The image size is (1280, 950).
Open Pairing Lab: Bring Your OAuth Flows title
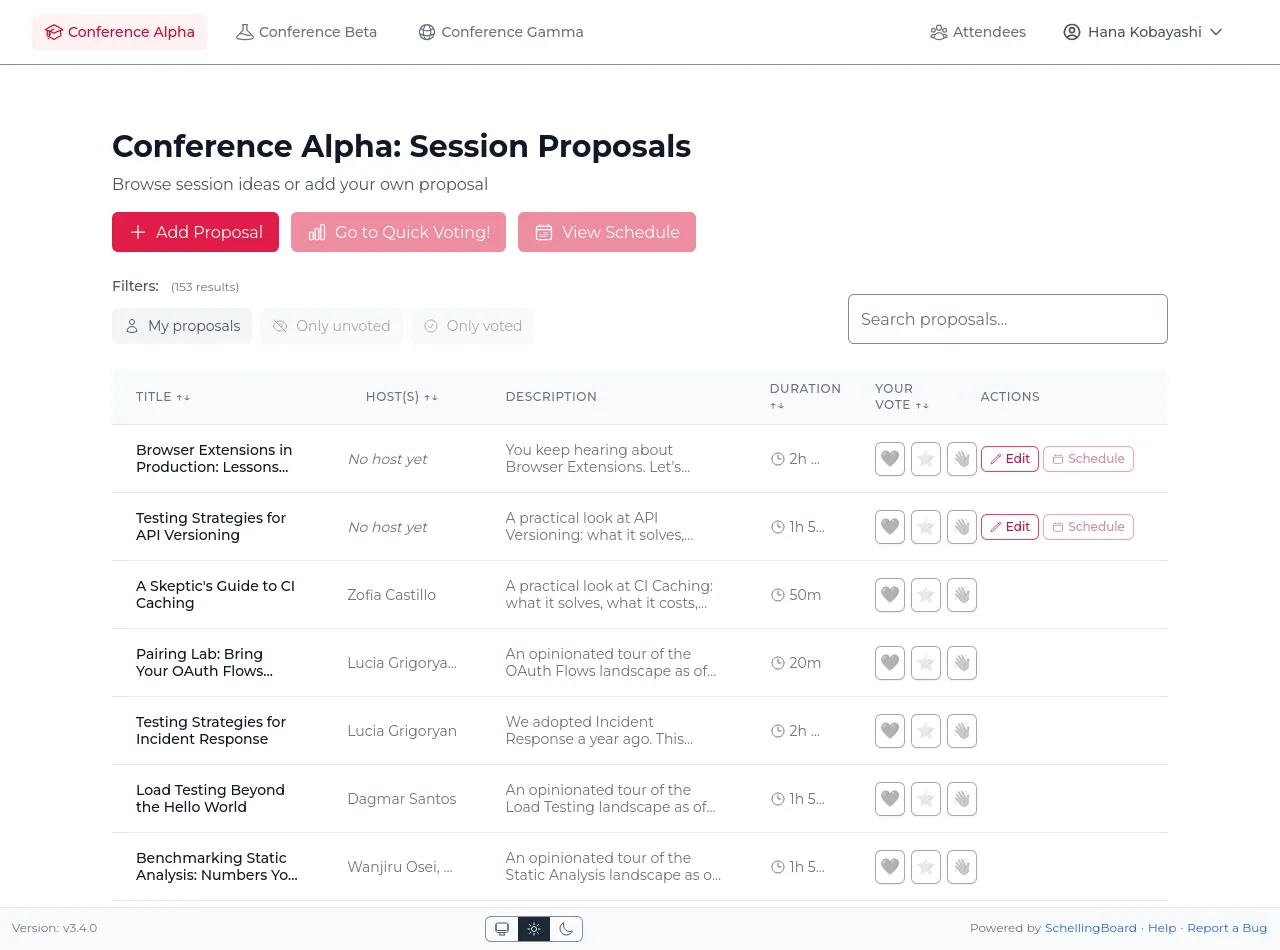[x=205, y=663]
